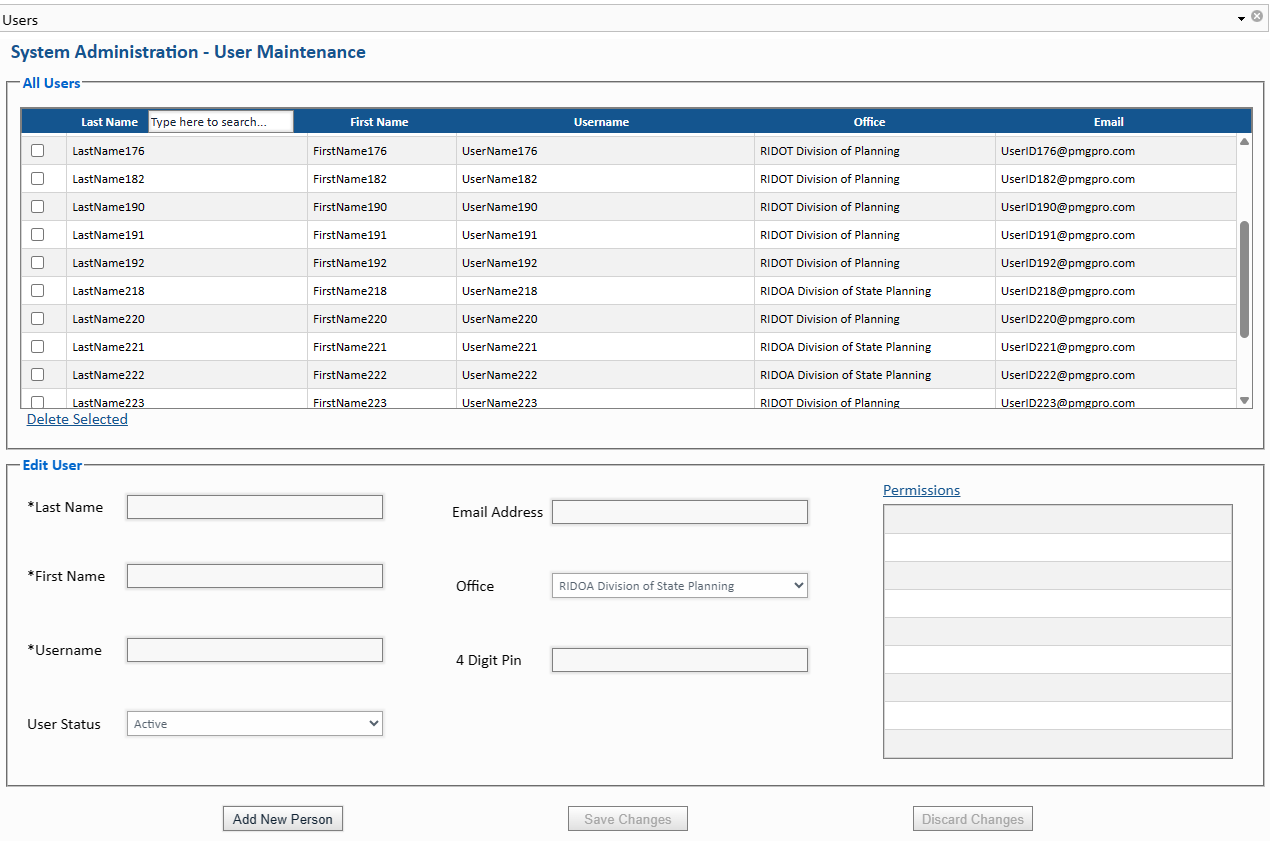Click the Email Address input field
This screenshot has width=1270, height=841.
pos(680,512)
